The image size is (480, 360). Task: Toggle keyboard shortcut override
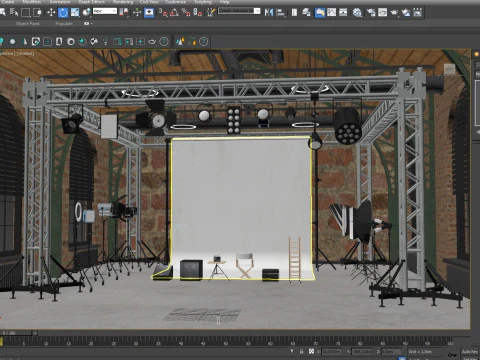point(149,13)
